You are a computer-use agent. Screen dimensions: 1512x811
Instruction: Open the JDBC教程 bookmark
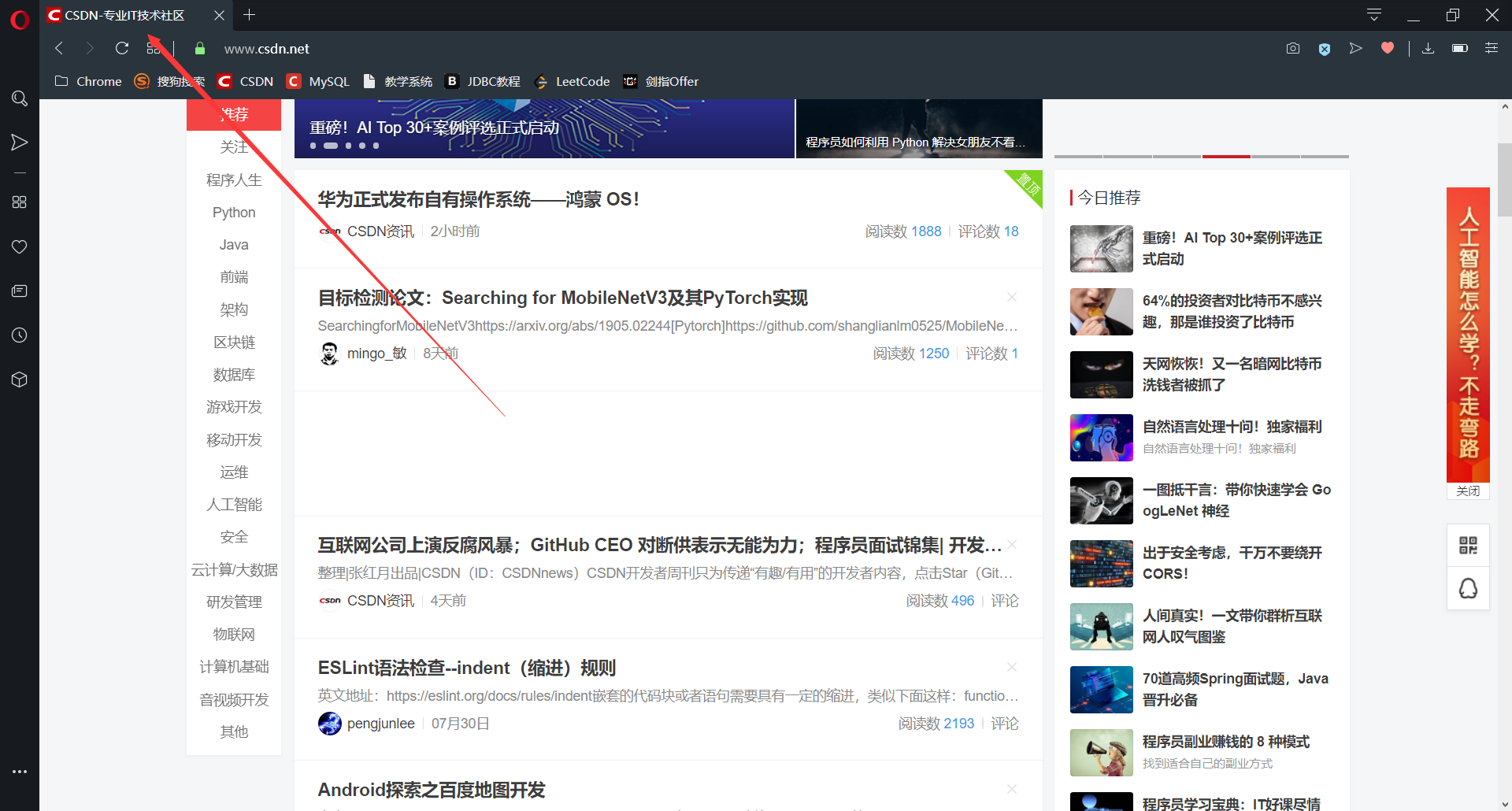point(483,81)
